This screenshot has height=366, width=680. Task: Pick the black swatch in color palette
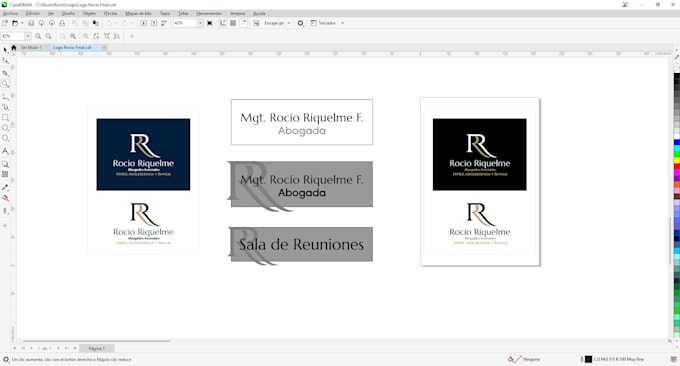(x=677, y=76)
